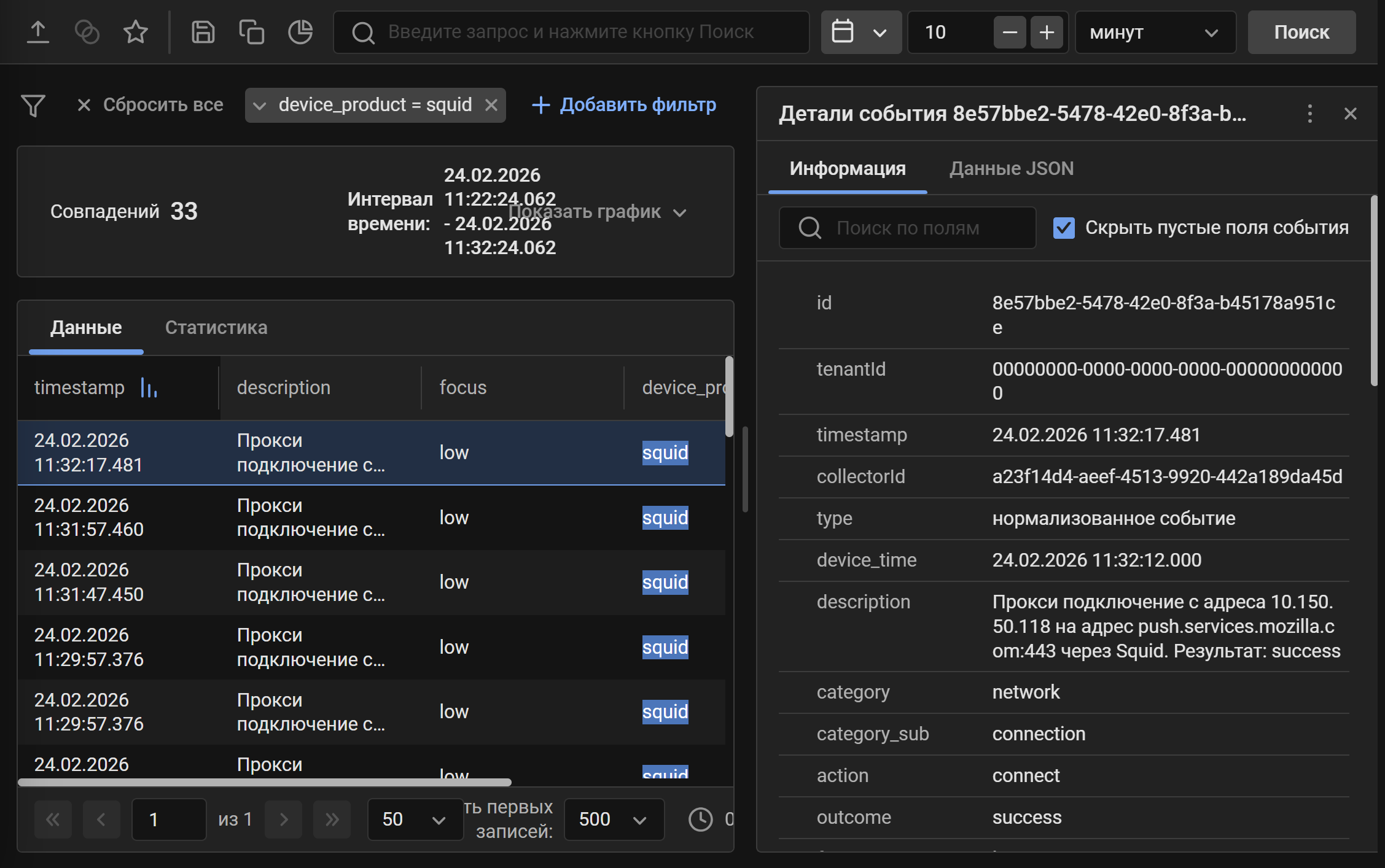Remove the device_product = squid filter
1385x868 pixels.
pos(491,106)
